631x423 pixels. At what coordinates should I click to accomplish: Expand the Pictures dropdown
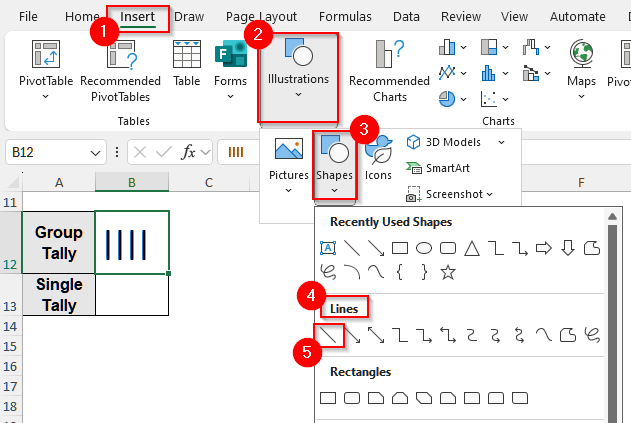point(289,190)
